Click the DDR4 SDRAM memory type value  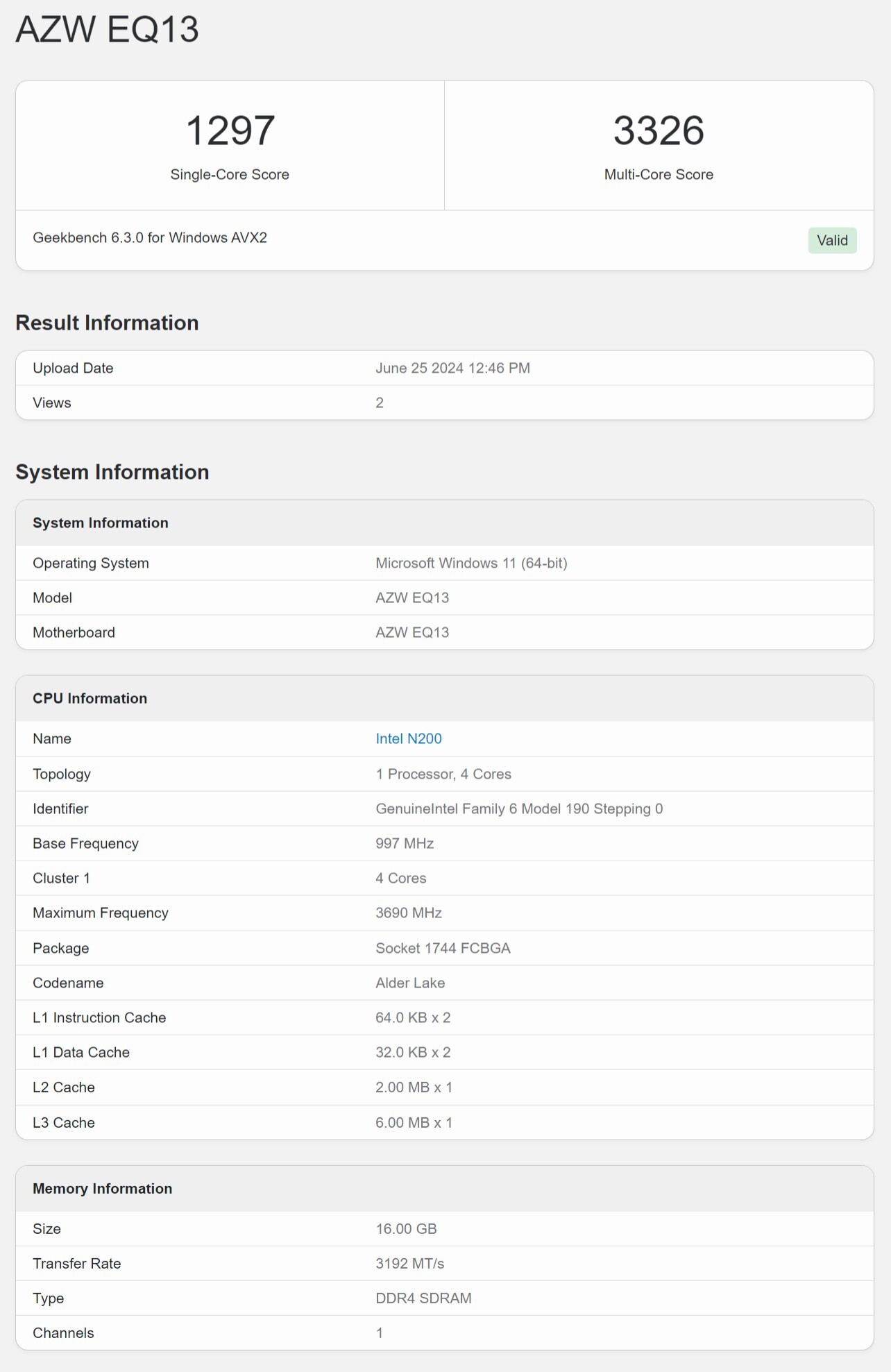pyautogui.click(x=423, y=1298)
